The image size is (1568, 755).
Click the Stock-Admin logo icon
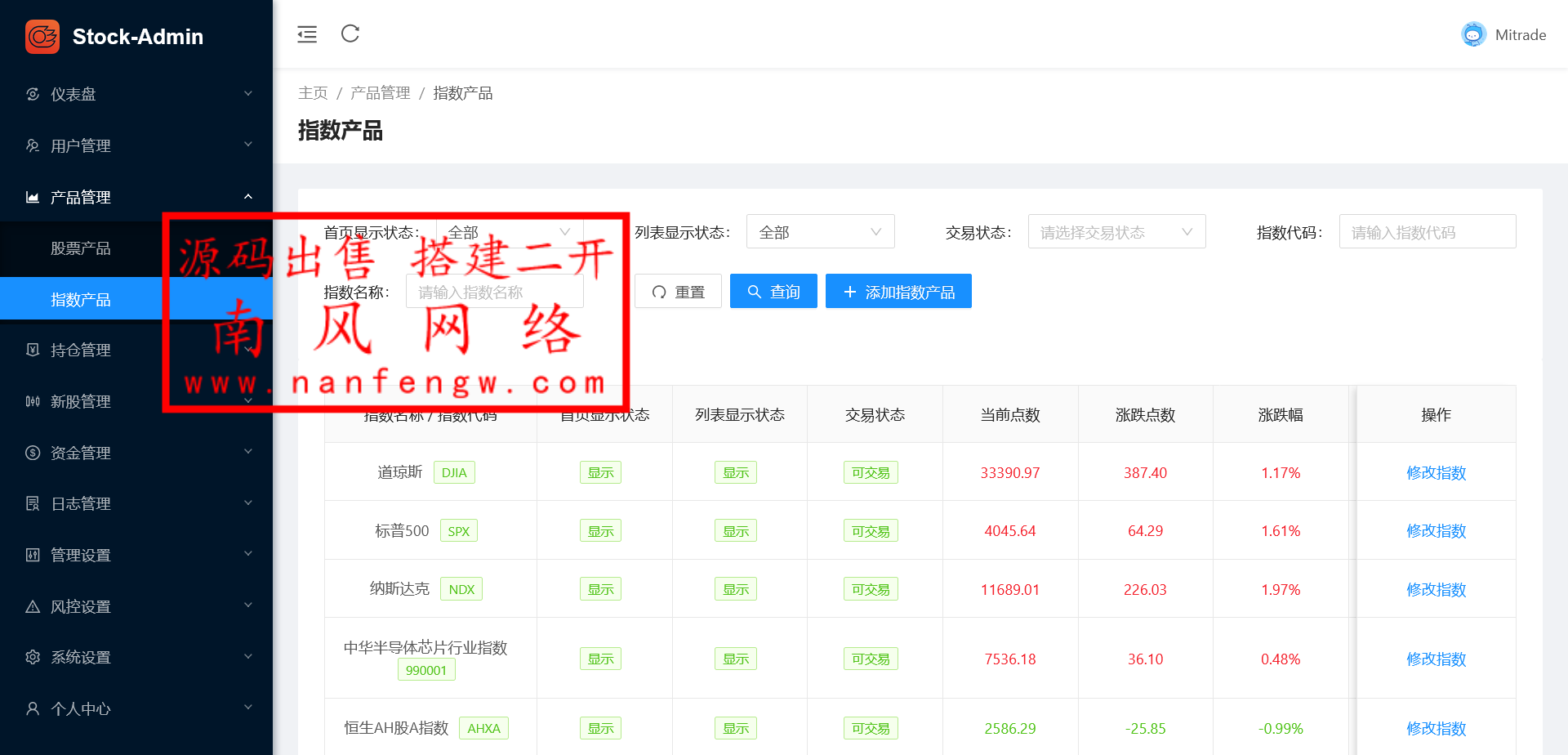[x=42, y=37]
